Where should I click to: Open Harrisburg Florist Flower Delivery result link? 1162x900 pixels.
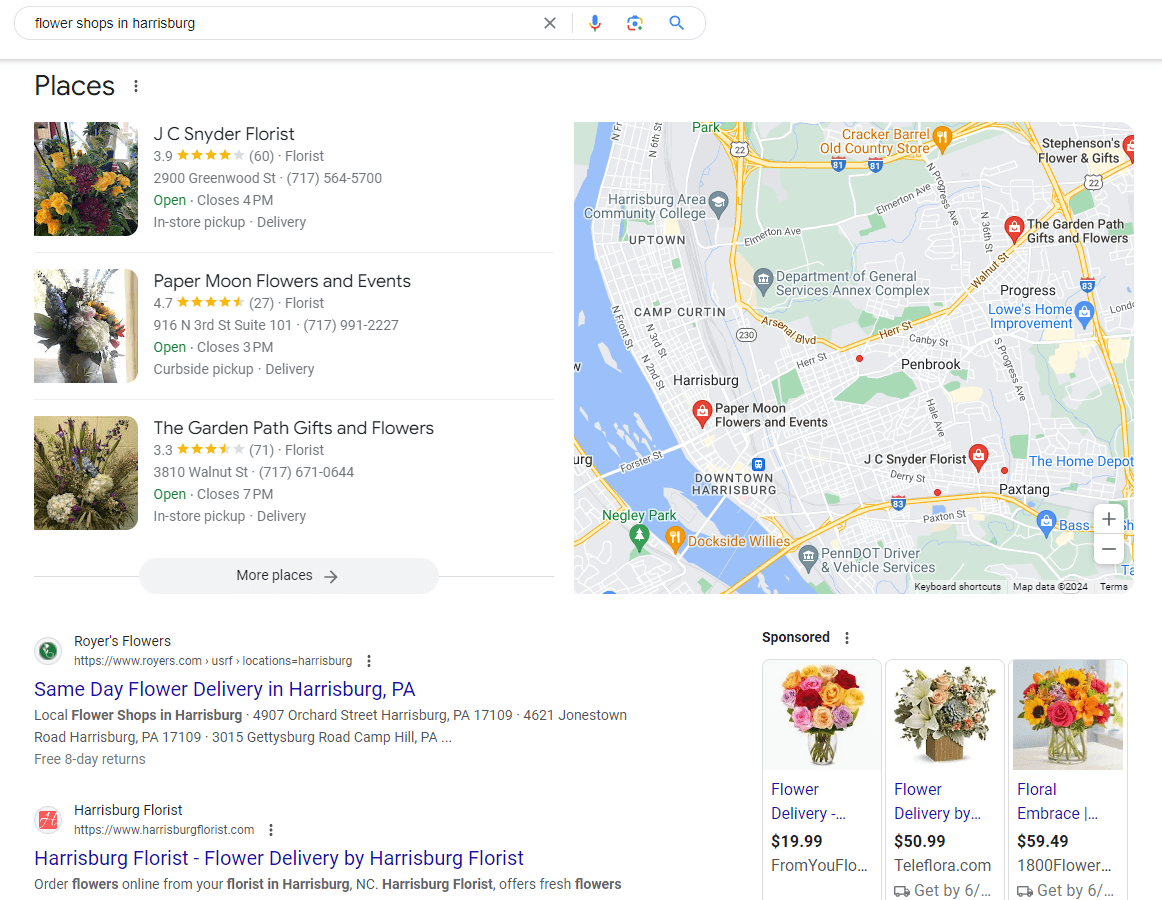279,858
